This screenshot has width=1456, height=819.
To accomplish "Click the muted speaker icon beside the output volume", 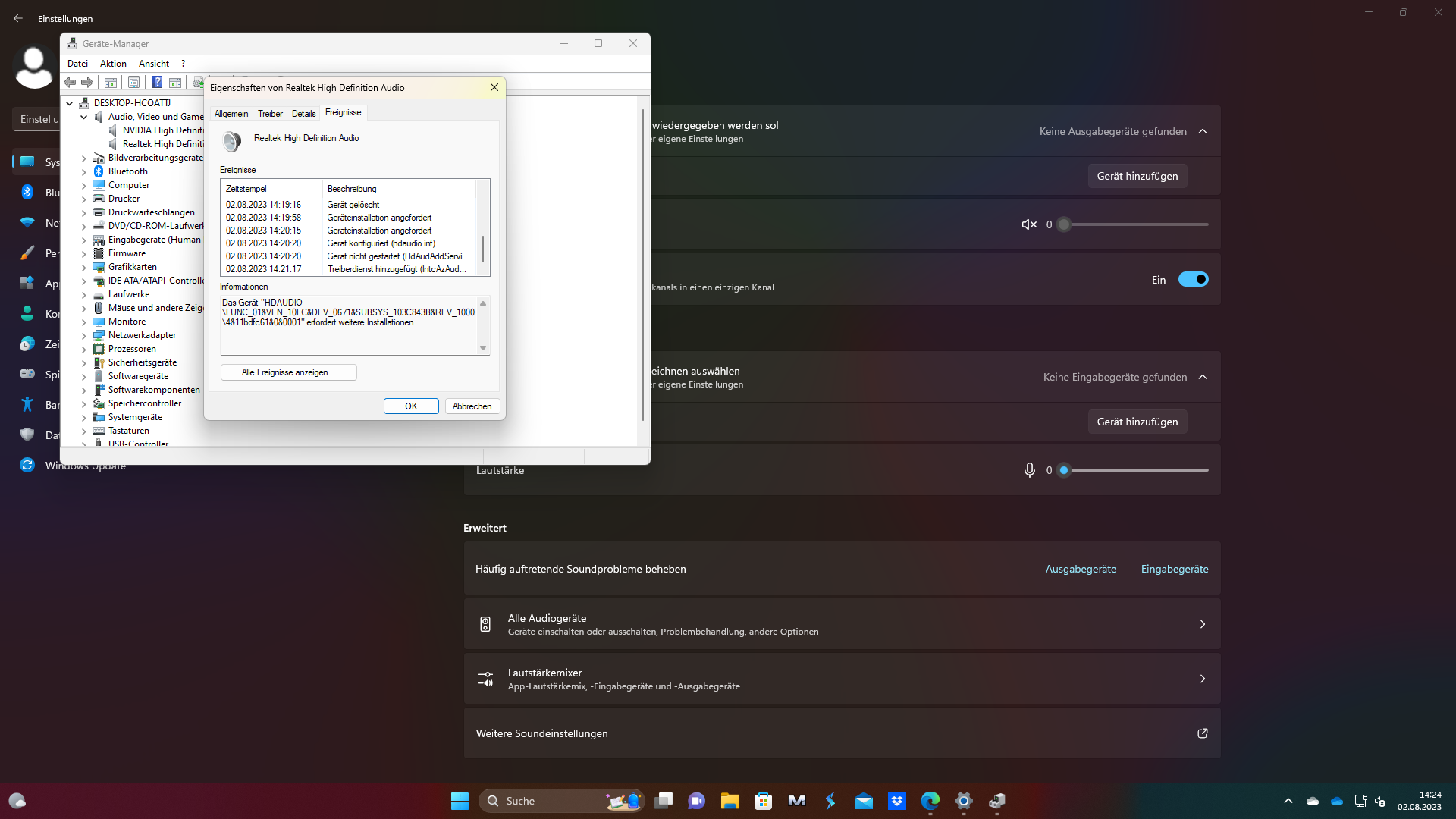I will click(x=1028, y=224).
